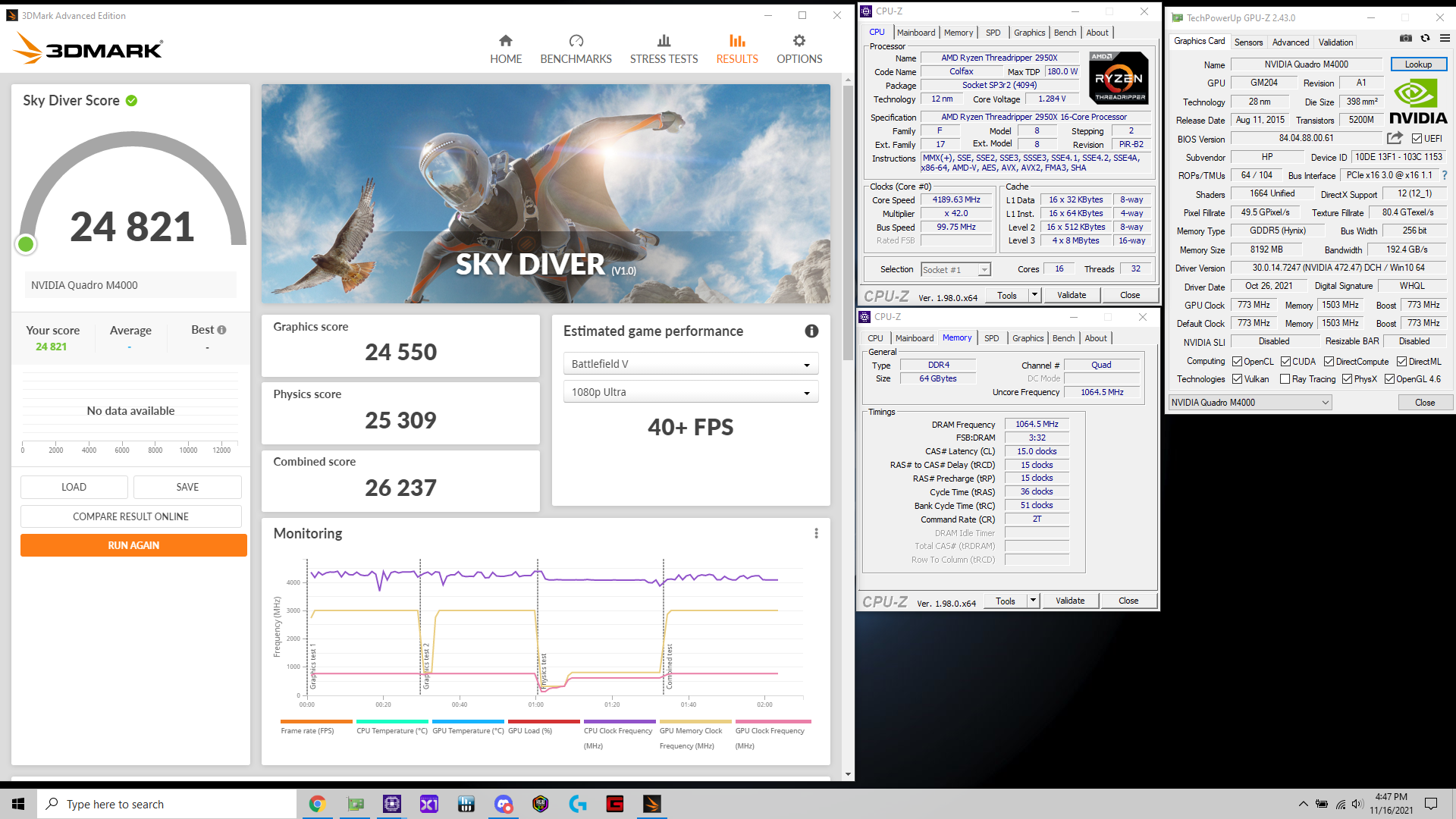
Task: Open the 1080p Ultra resolution dropdown
Action: [691, 392]
